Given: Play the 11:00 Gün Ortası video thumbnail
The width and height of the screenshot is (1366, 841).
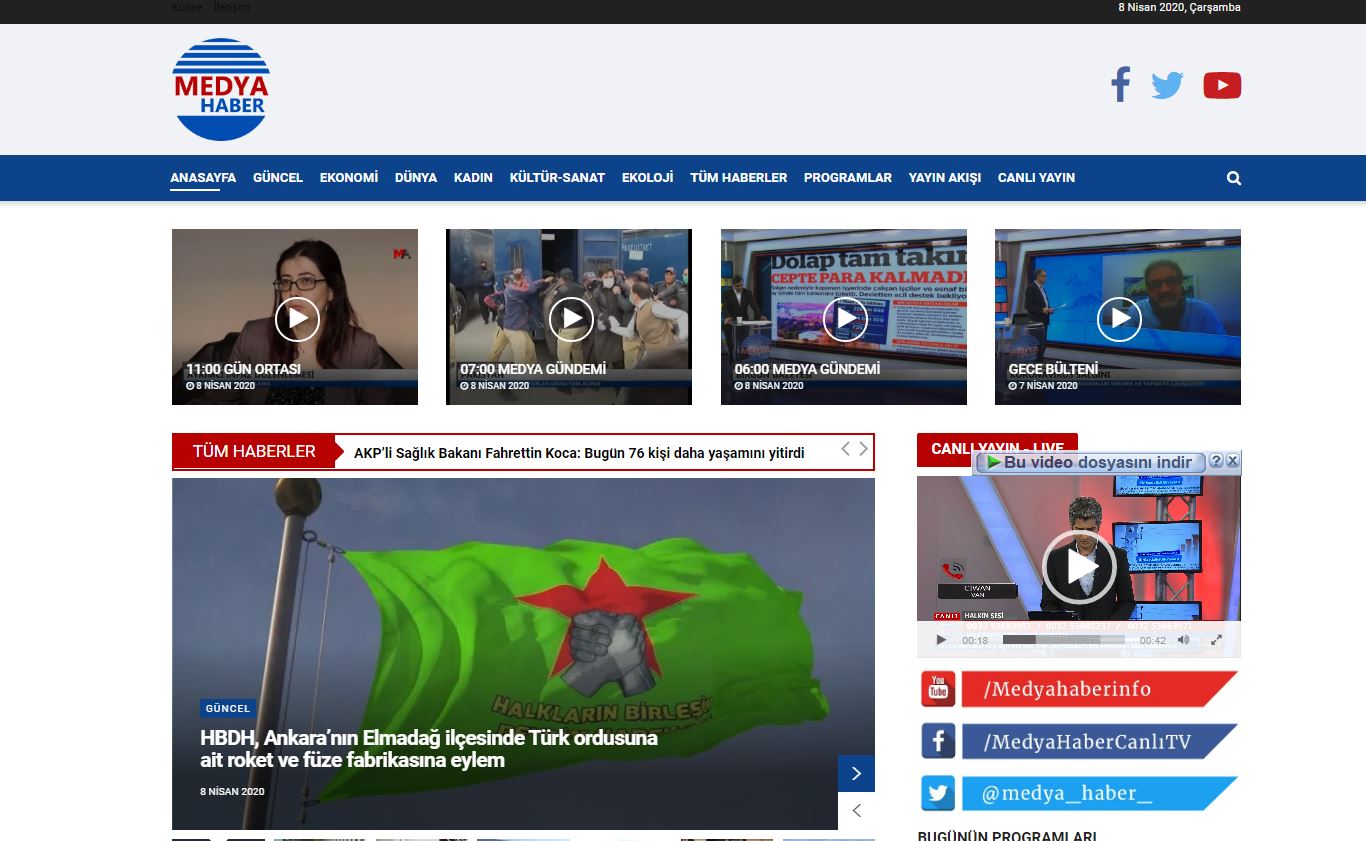Looking at the screenshot, I should point(296,319).
